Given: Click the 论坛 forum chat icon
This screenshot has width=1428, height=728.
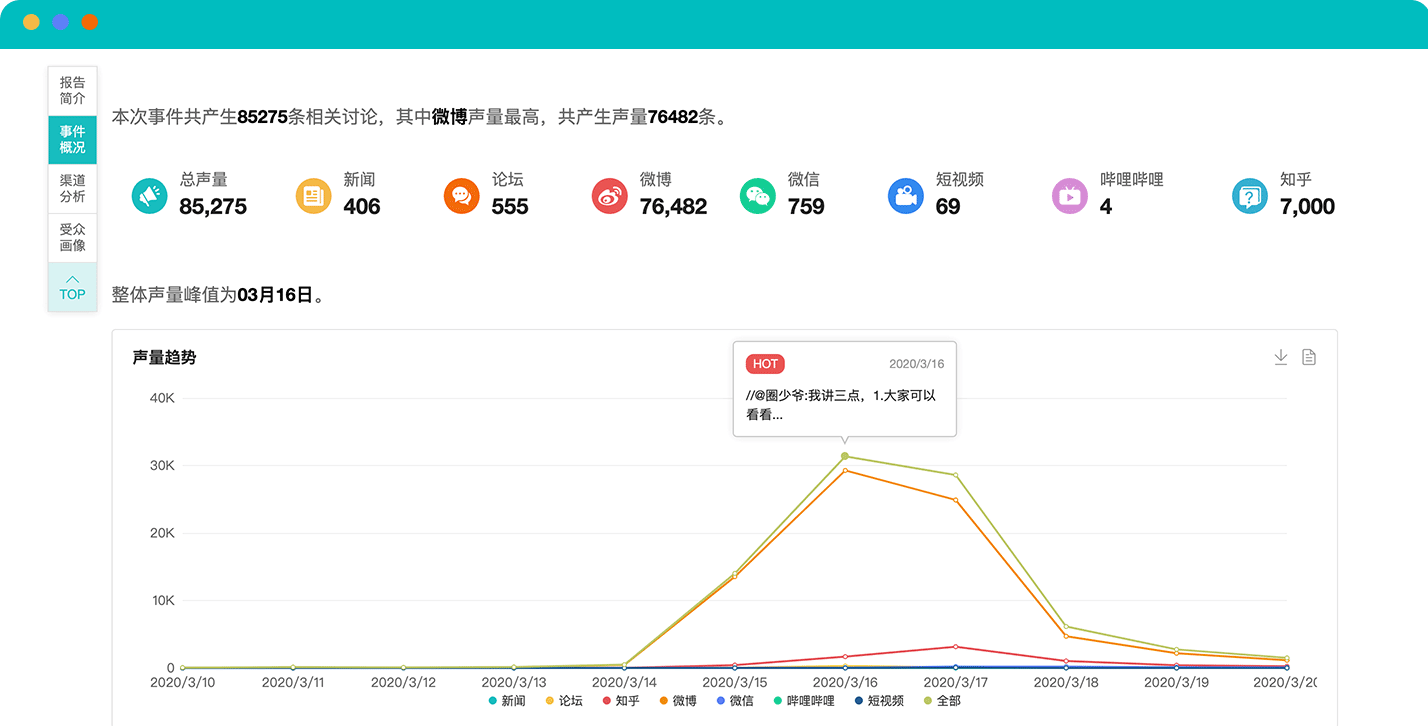Looking at the screenshot, I should click(461, 195).
